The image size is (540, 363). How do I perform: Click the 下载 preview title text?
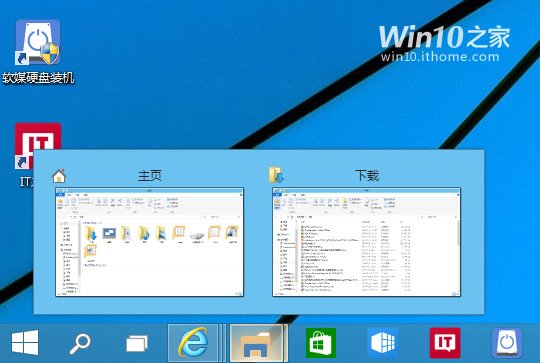(x=367, y=175)
